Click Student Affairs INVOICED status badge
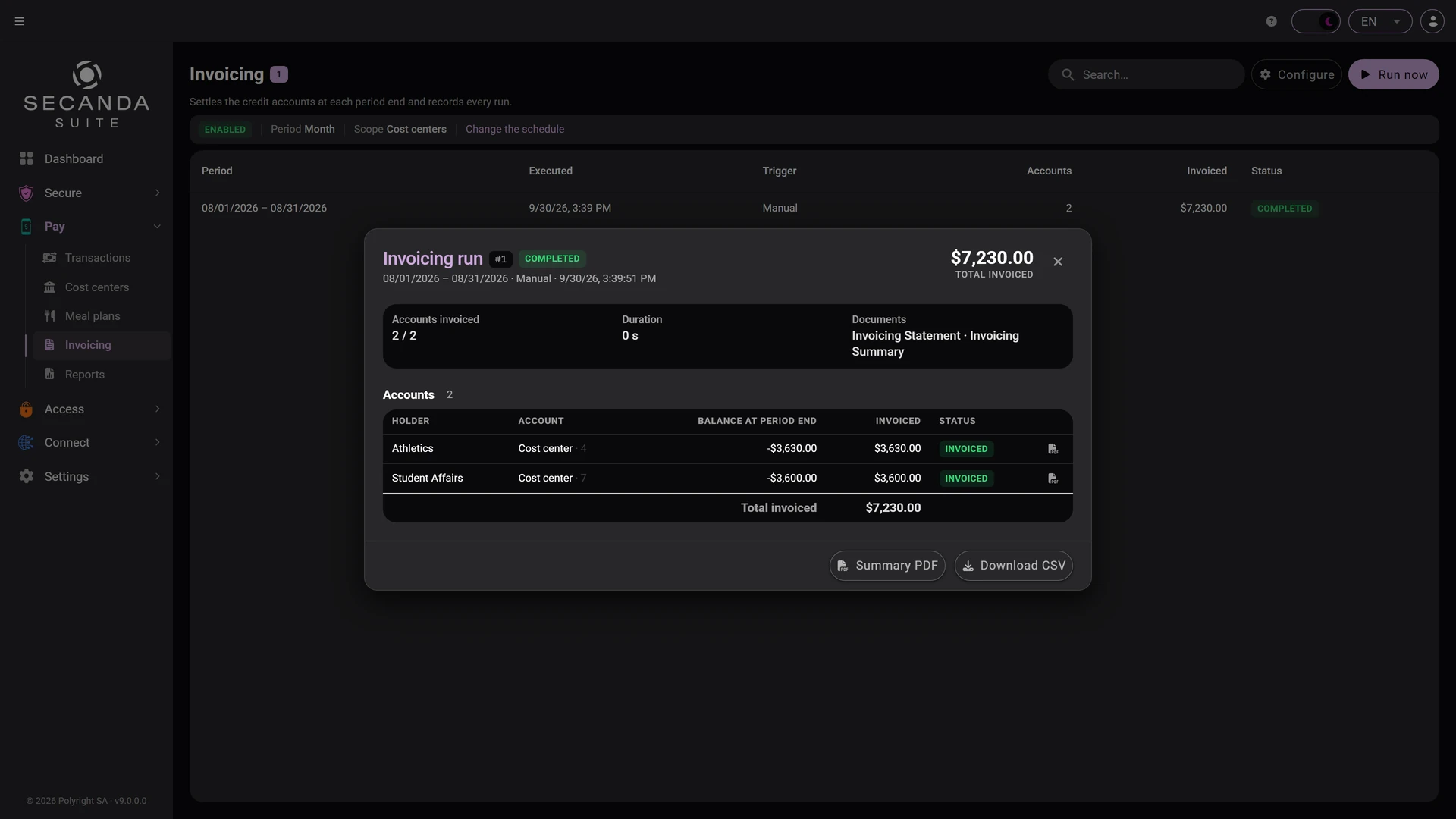This screenshot has height=819, width=1456. pyautogui.click(x=966, y=479)
